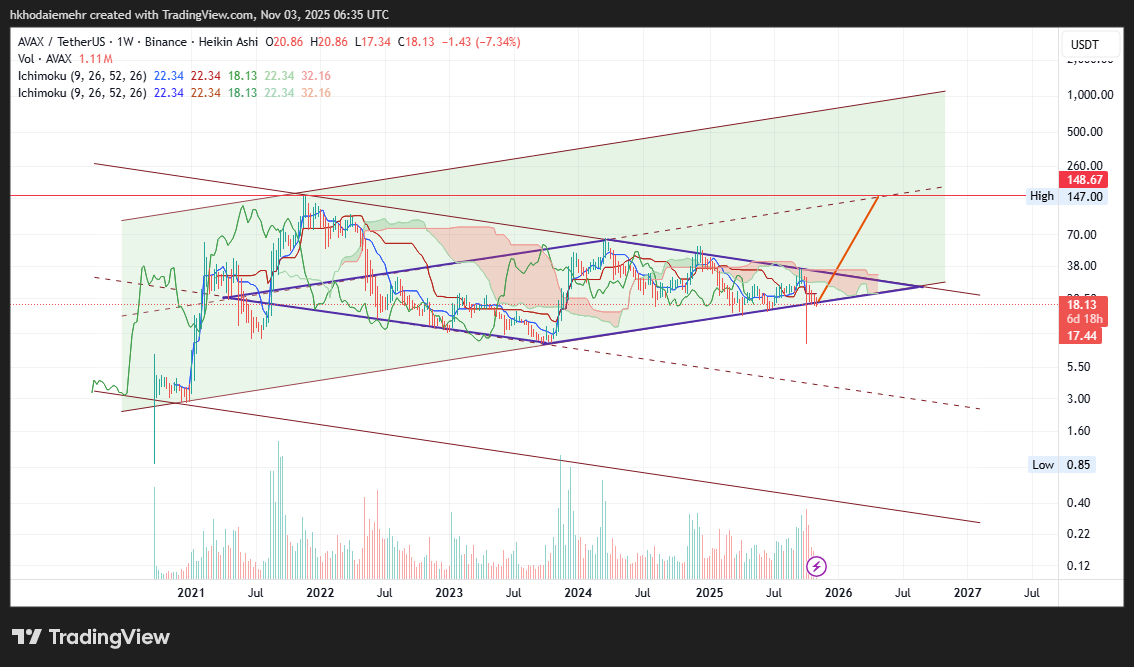Click the 17.44 price label

coord(1084,336)
